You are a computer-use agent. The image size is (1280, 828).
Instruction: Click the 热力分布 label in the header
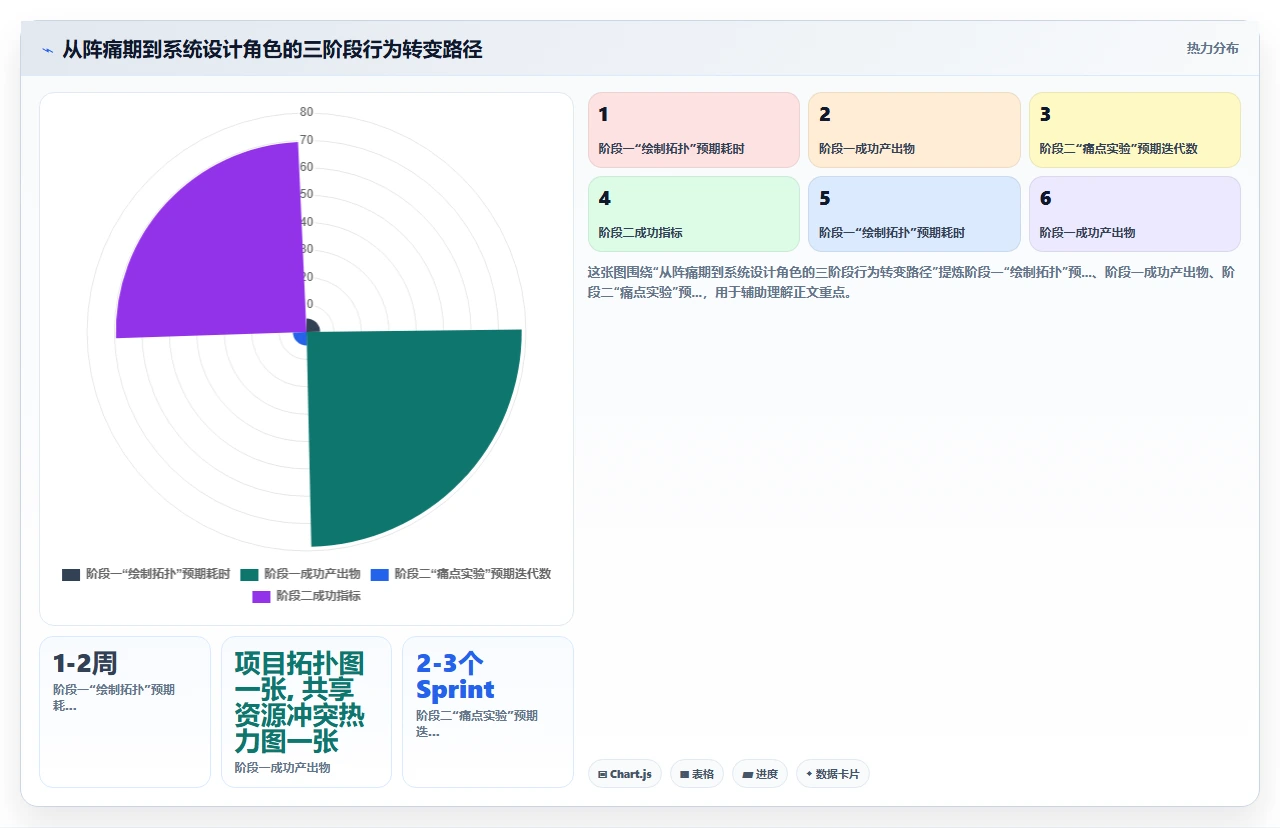(1212, 48)
